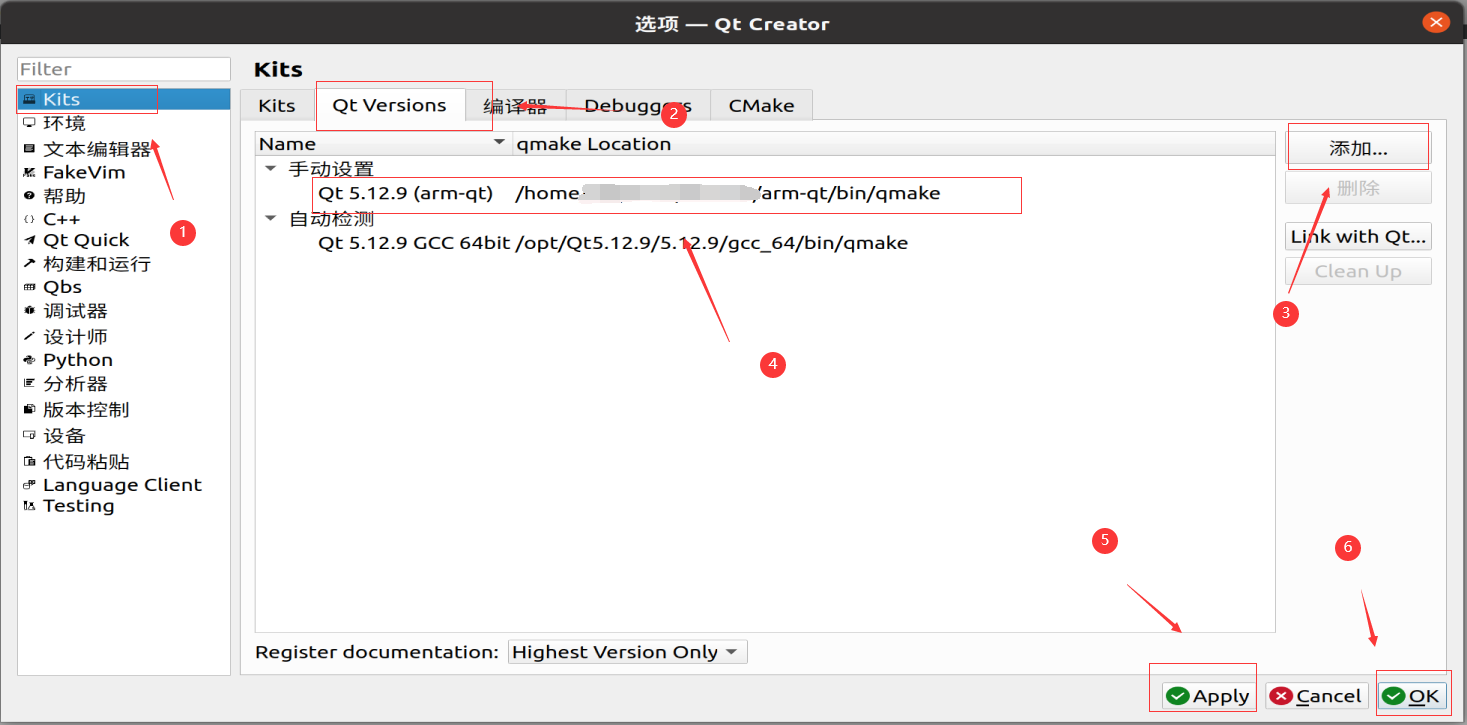Click the 删除 button
1467x725 pixels.
tap(1358, 188)
